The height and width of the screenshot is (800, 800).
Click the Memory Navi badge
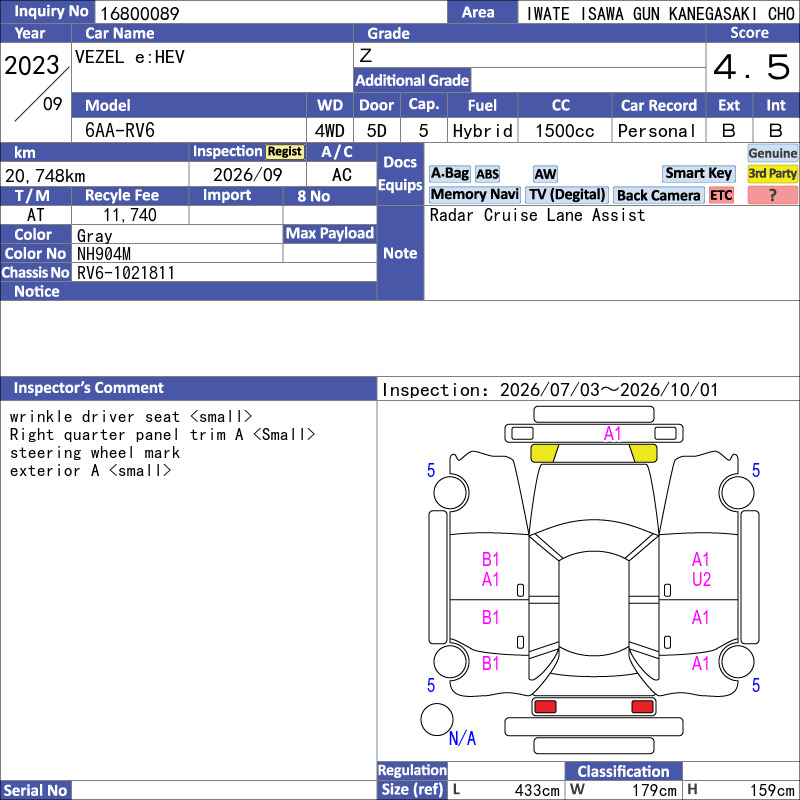(x=474, y=194)
